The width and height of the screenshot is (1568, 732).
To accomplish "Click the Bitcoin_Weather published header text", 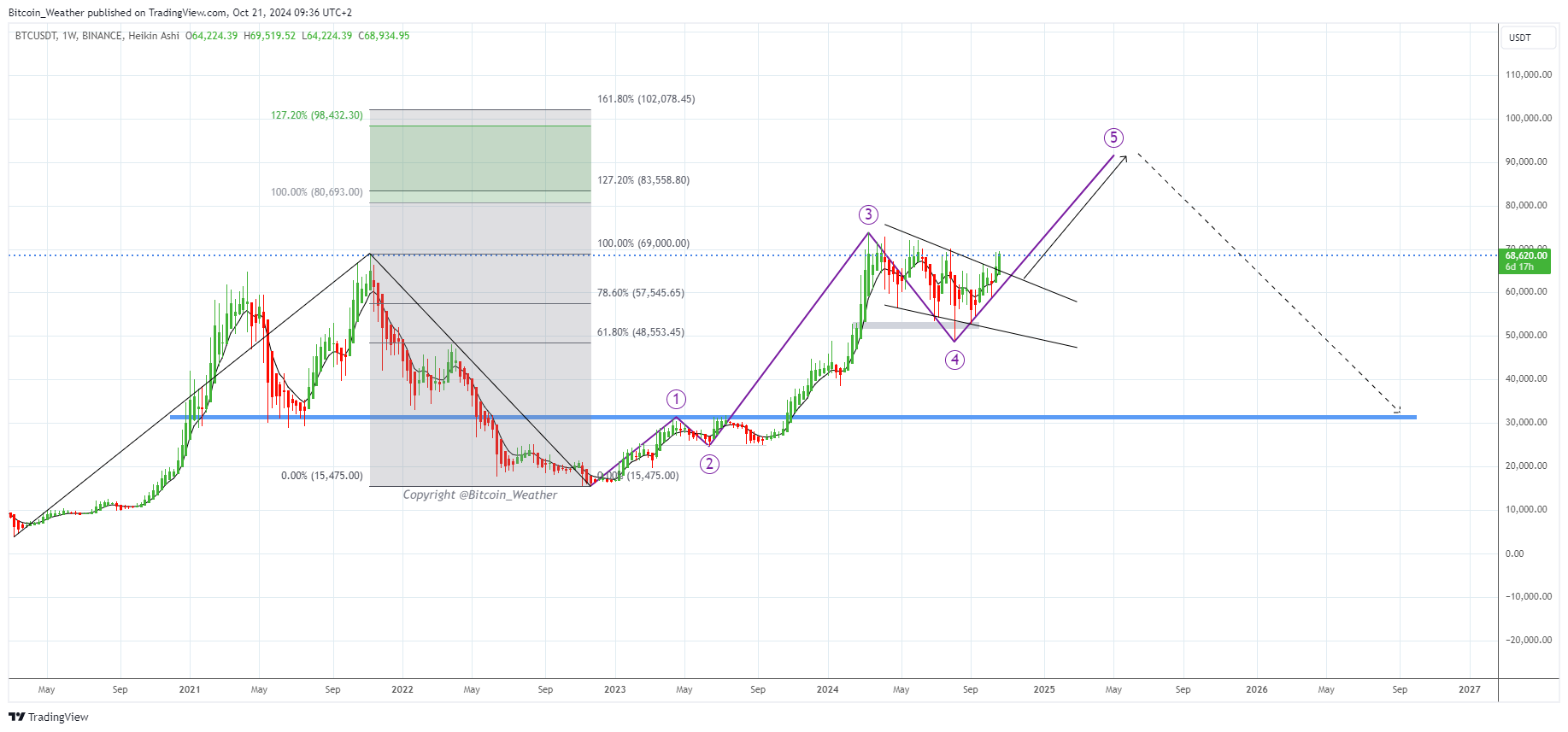I will click(180, 13).
